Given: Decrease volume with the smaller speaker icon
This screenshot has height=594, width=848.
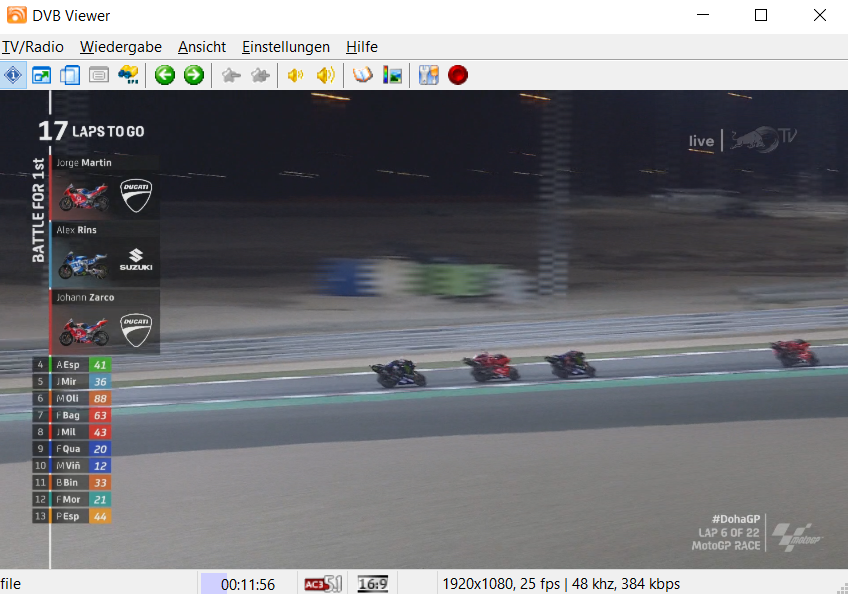Looking at the screenshot, I should click(296, 75).
